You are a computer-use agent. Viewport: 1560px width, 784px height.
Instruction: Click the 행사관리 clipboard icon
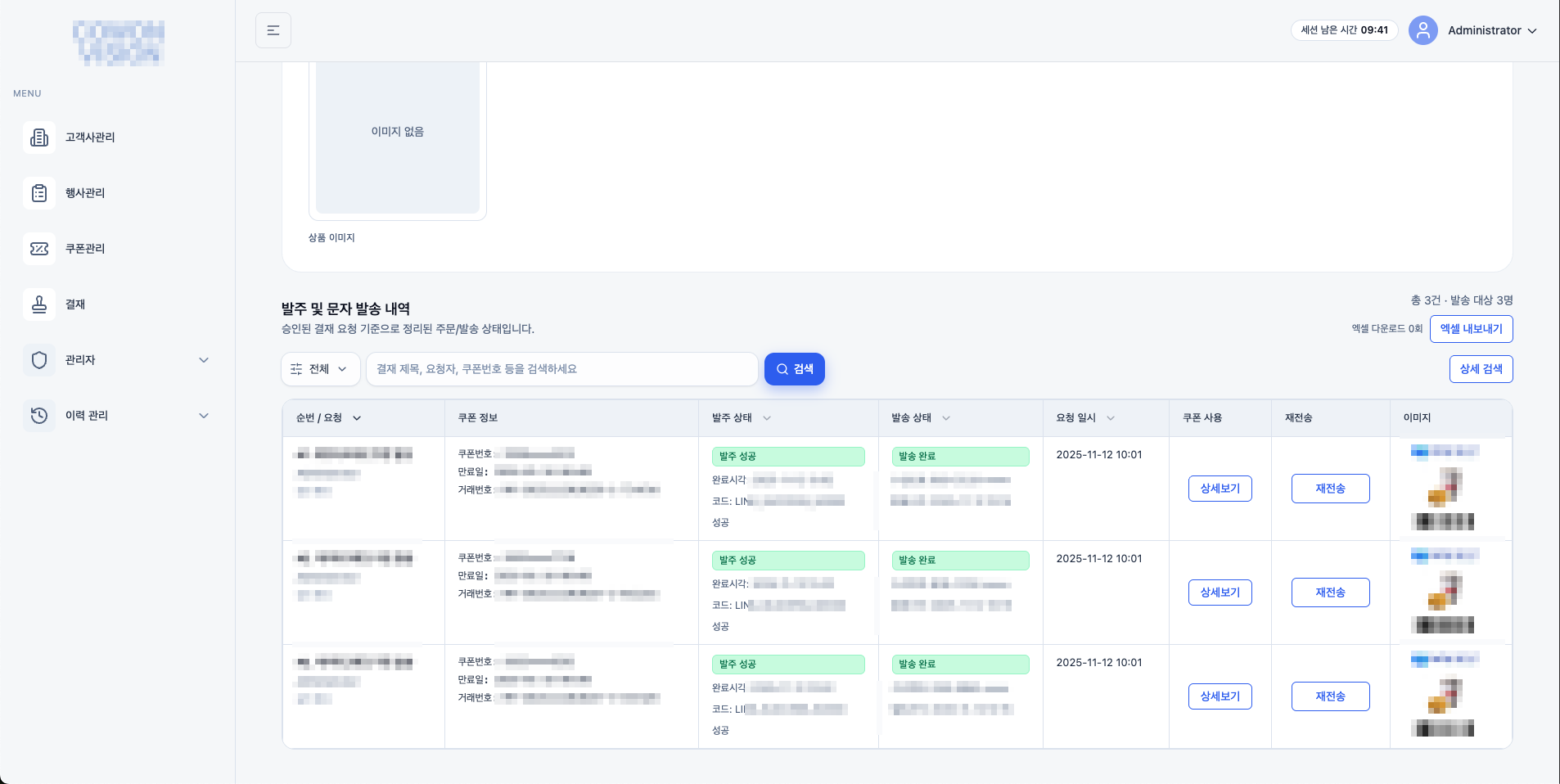coord(39,193)
